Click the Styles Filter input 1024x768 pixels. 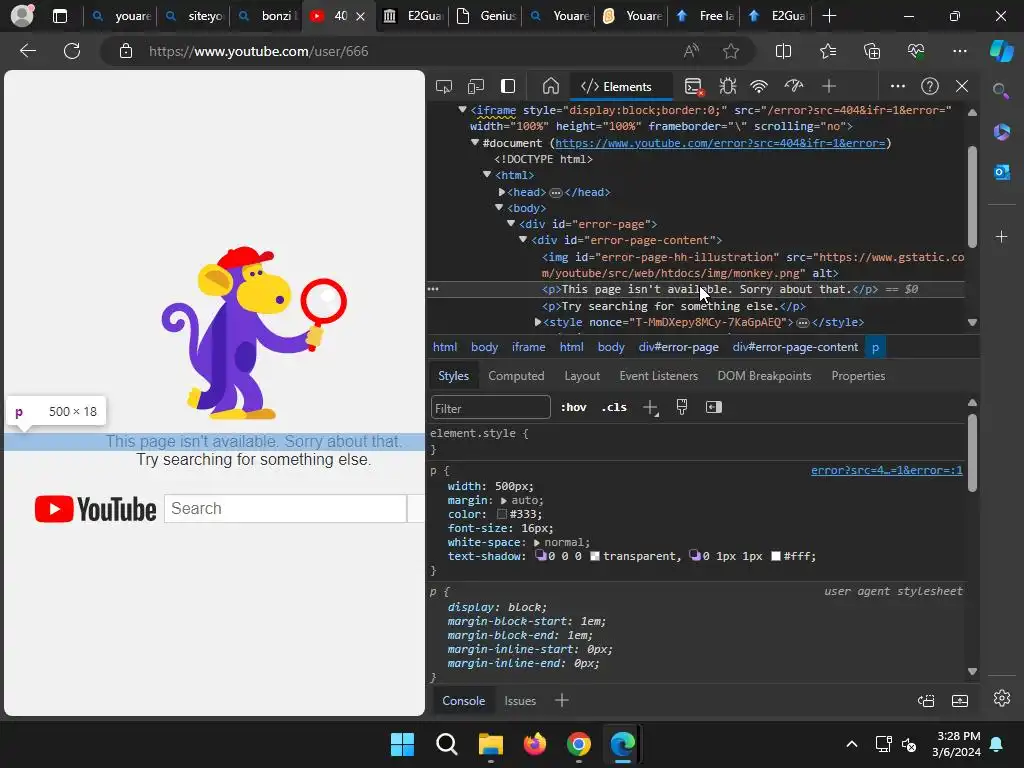pyautogui.click(x=490, y=408)
